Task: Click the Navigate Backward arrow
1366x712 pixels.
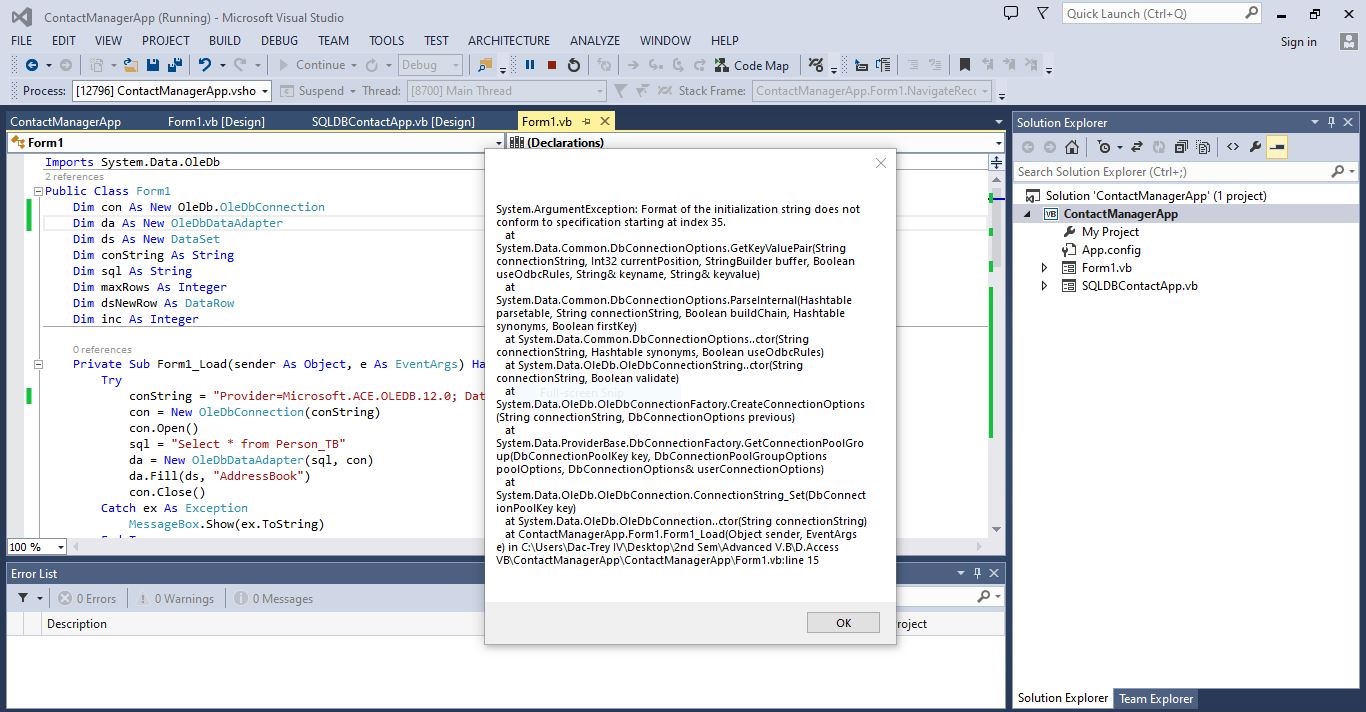Action: [x=32, y=65]
